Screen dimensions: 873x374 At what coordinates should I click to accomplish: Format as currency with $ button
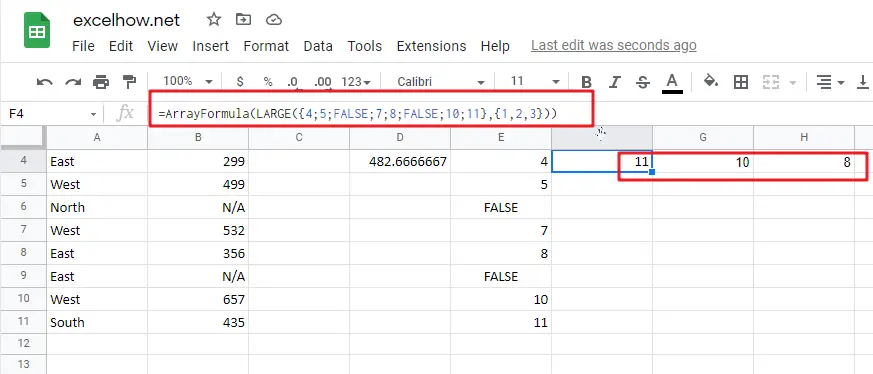coord(240,82)
